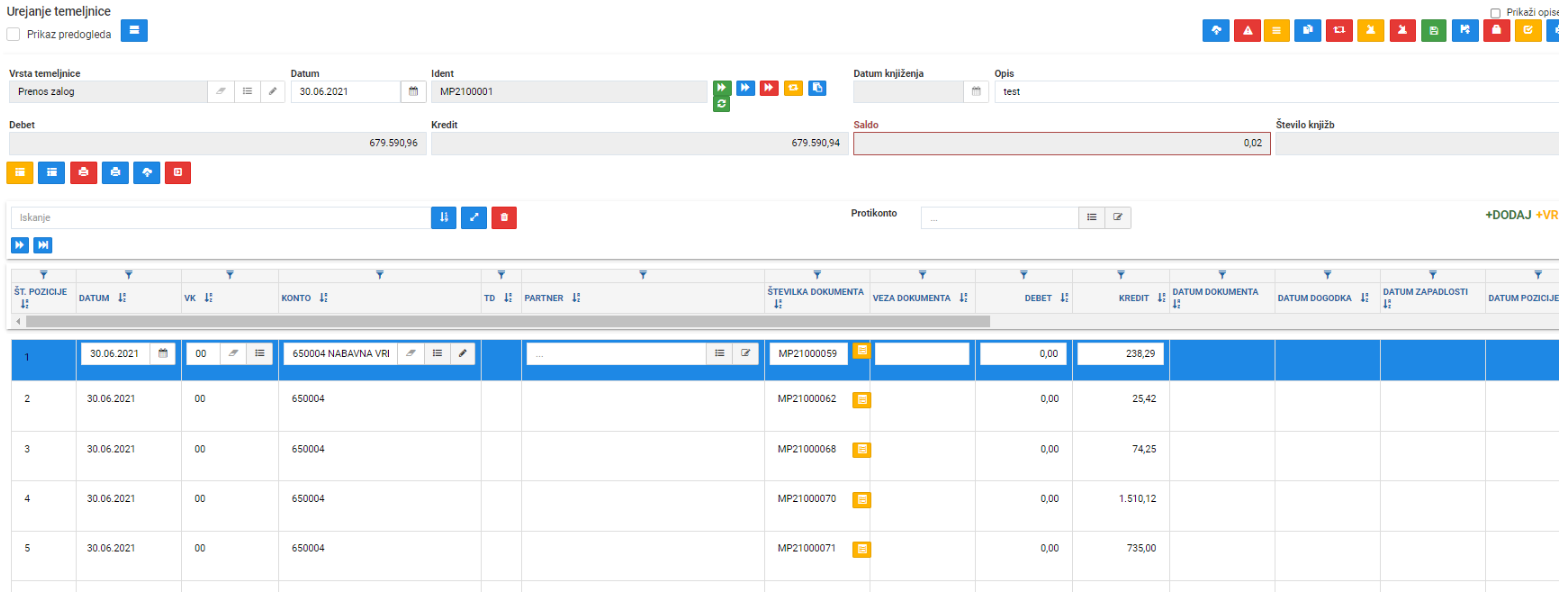This screenshot has width=1559, height=612.
Task: Click the red printer icon below Debet
Action: (83, 172)
